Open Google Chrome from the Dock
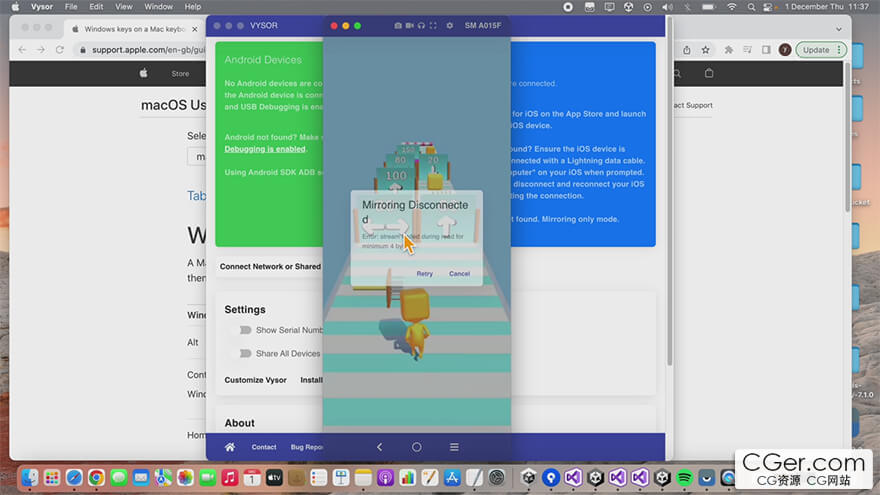This screenshot has width=880, height=495. click(x=97, y=478)
